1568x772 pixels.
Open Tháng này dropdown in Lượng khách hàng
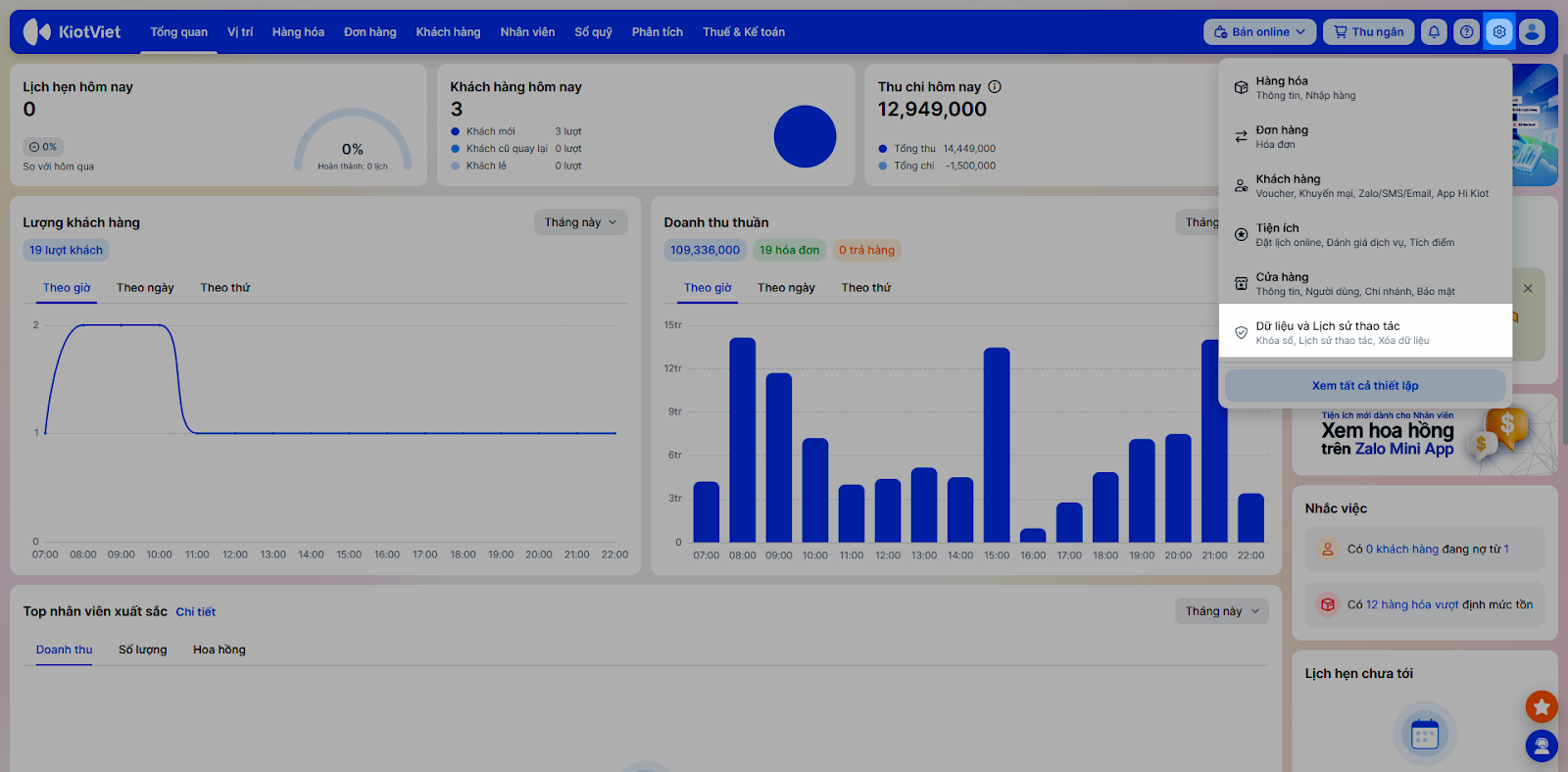pyautogui.click(x=580, y=222)
